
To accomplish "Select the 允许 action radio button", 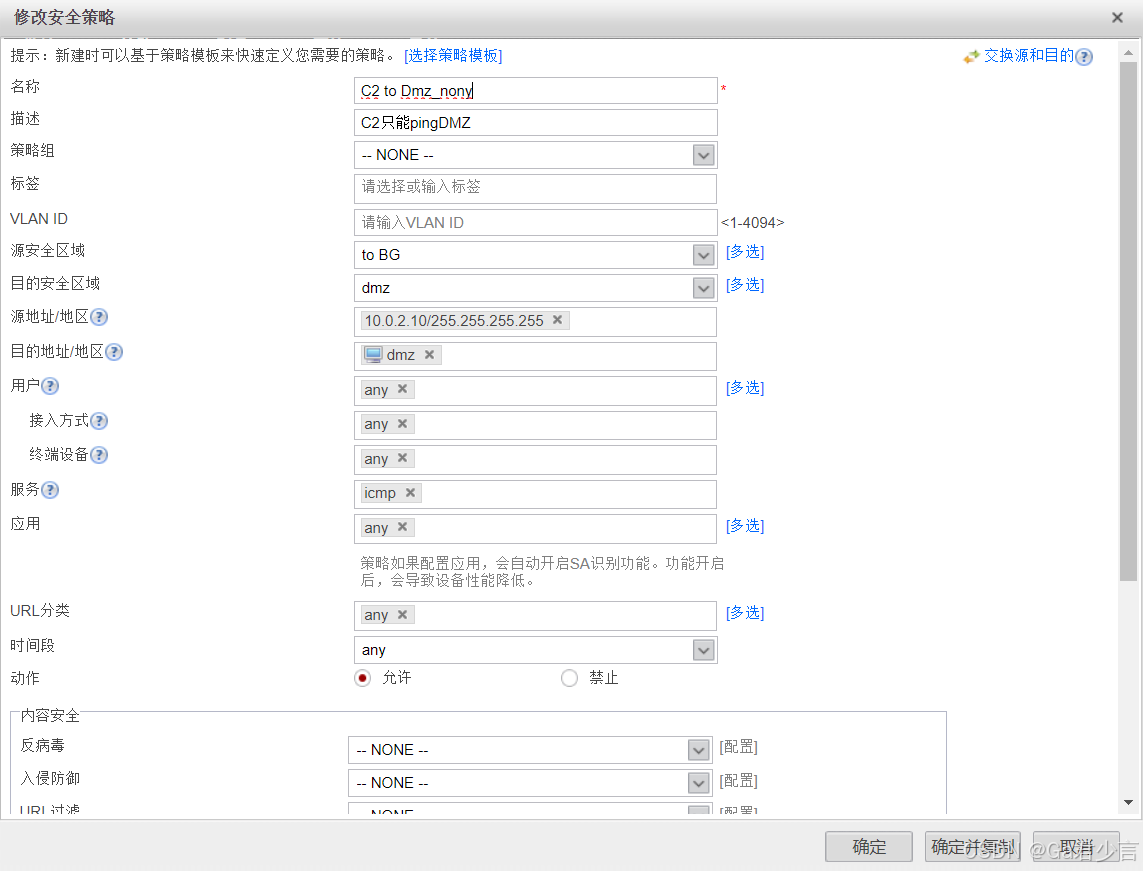I will [362, 679].
